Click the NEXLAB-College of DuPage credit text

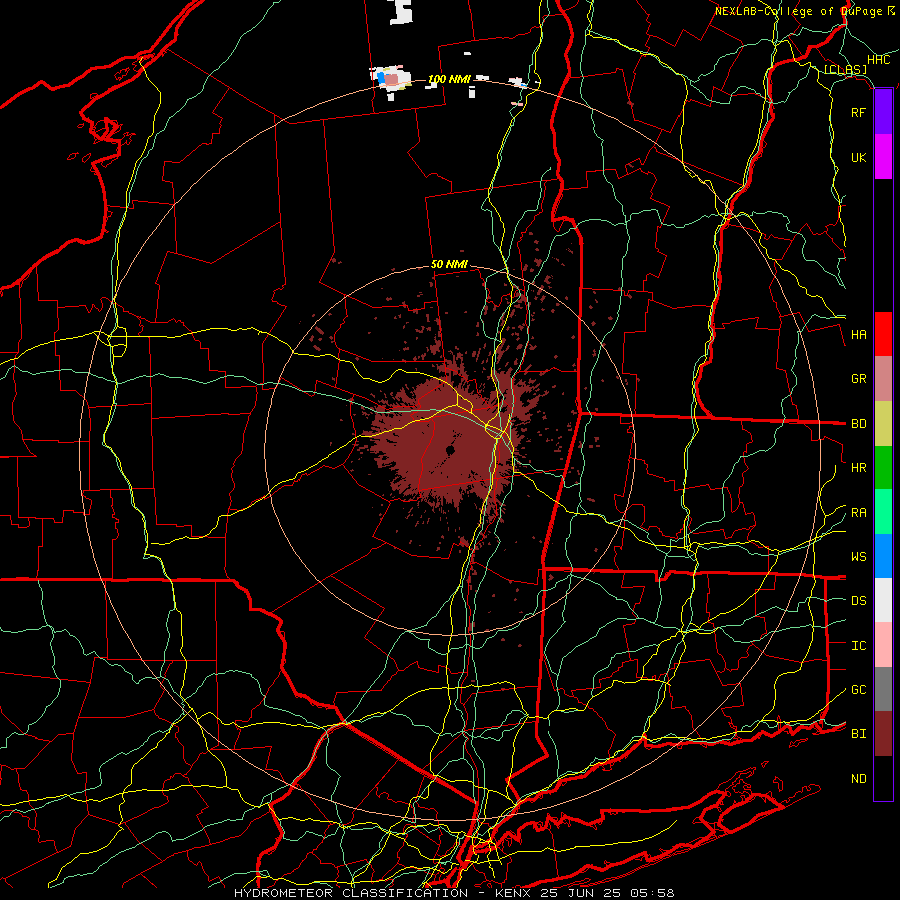tap(805, 11)
